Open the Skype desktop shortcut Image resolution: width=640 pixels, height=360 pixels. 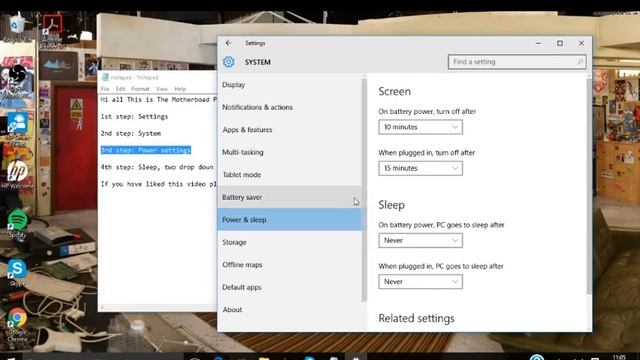point(17,272)
